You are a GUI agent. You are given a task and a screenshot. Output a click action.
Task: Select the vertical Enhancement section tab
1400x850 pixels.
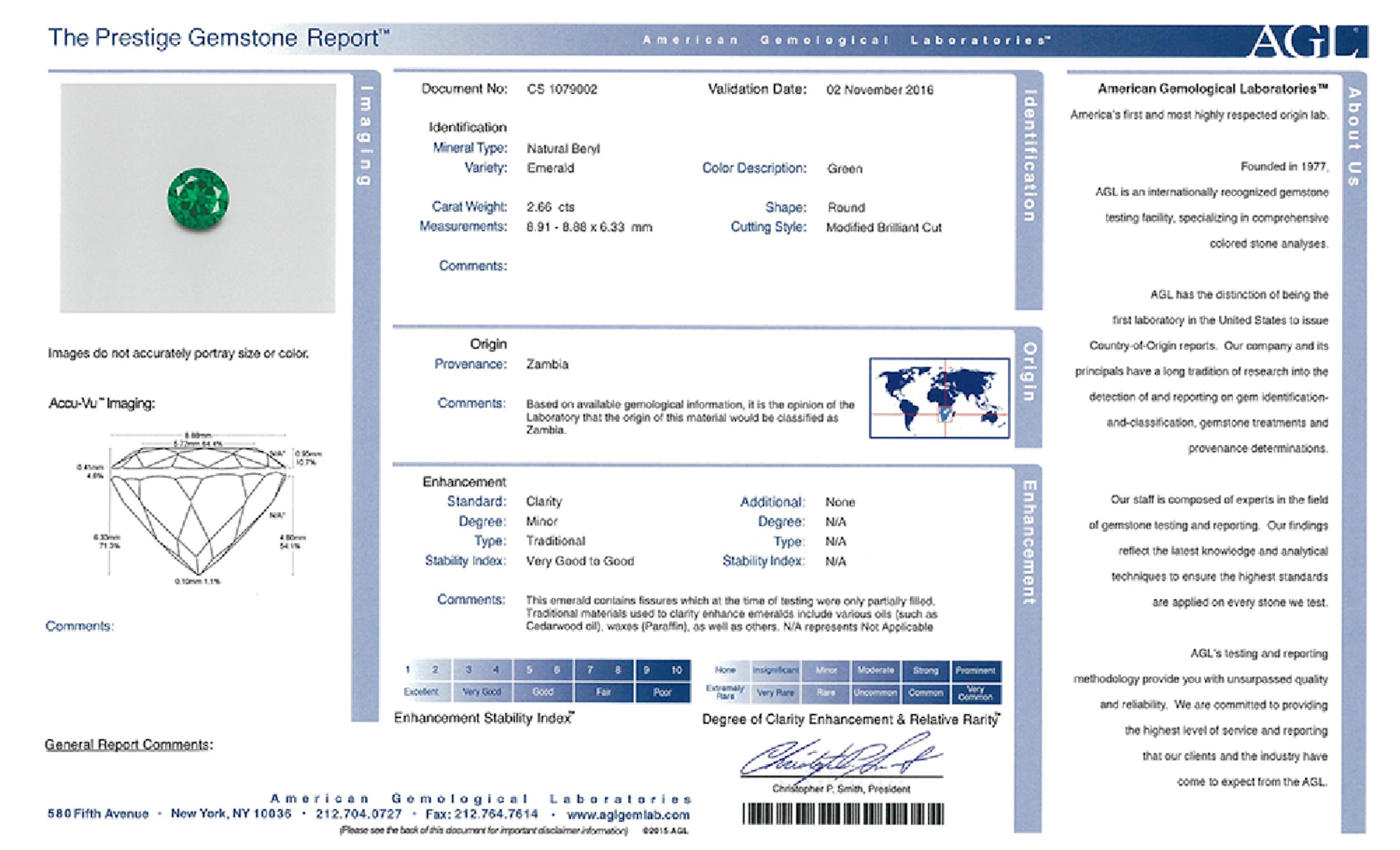[x=1029, y=543]
